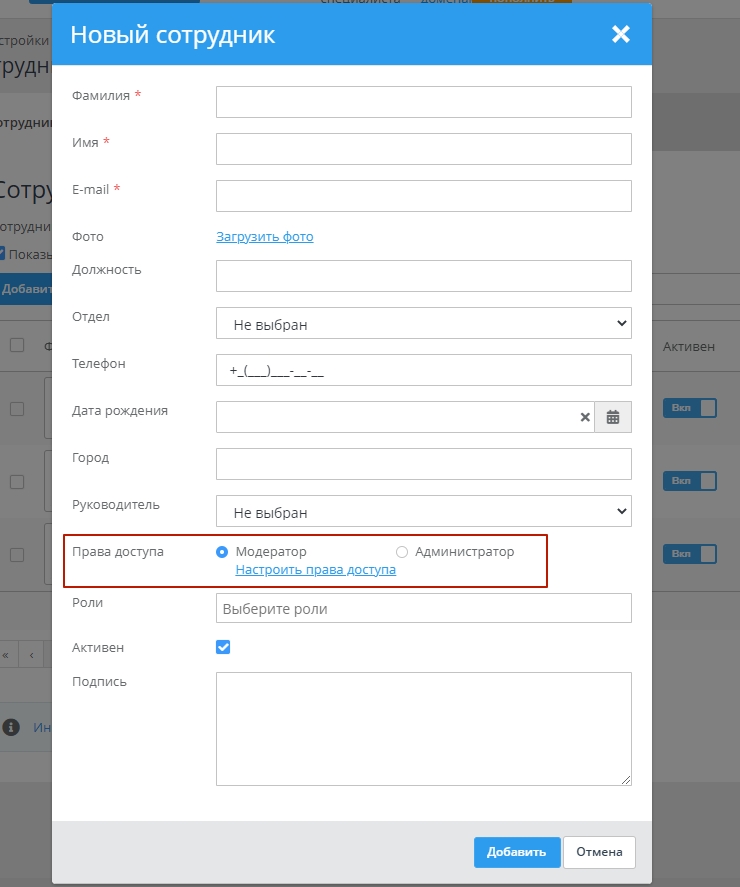Expand the Отдел dropdown
This screenshot has width=740, height=887.
(423, 323)
